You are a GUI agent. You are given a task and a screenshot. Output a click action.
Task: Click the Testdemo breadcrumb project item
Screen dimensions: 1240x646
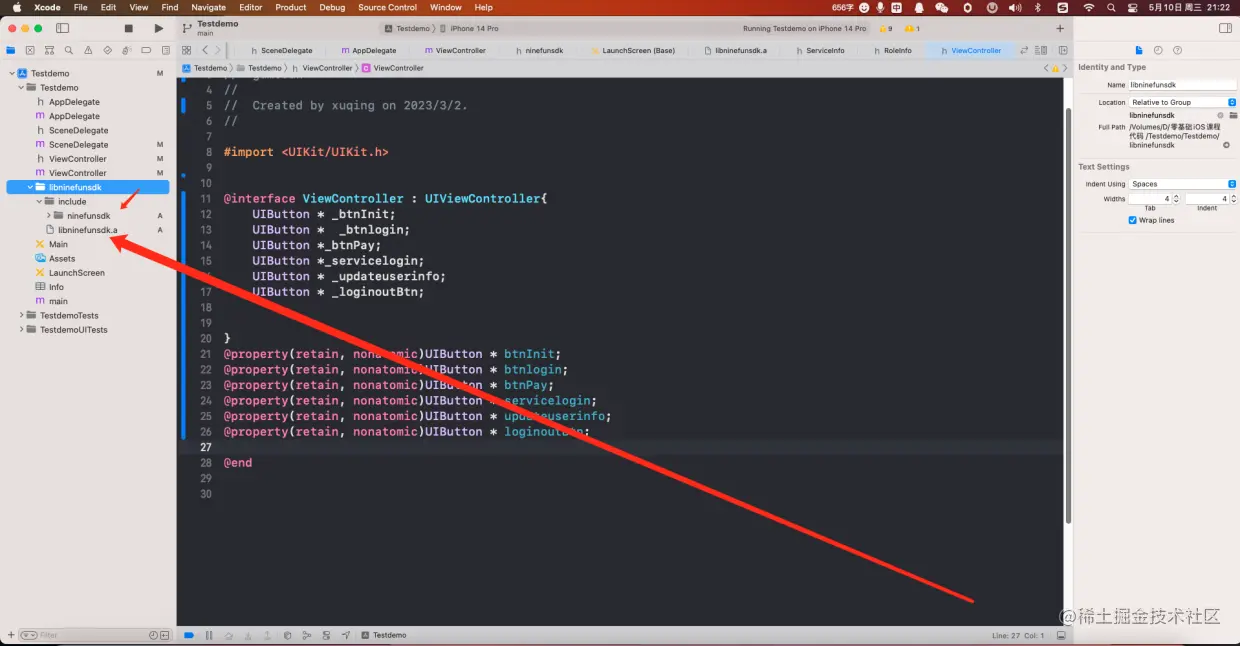(205, 68)
